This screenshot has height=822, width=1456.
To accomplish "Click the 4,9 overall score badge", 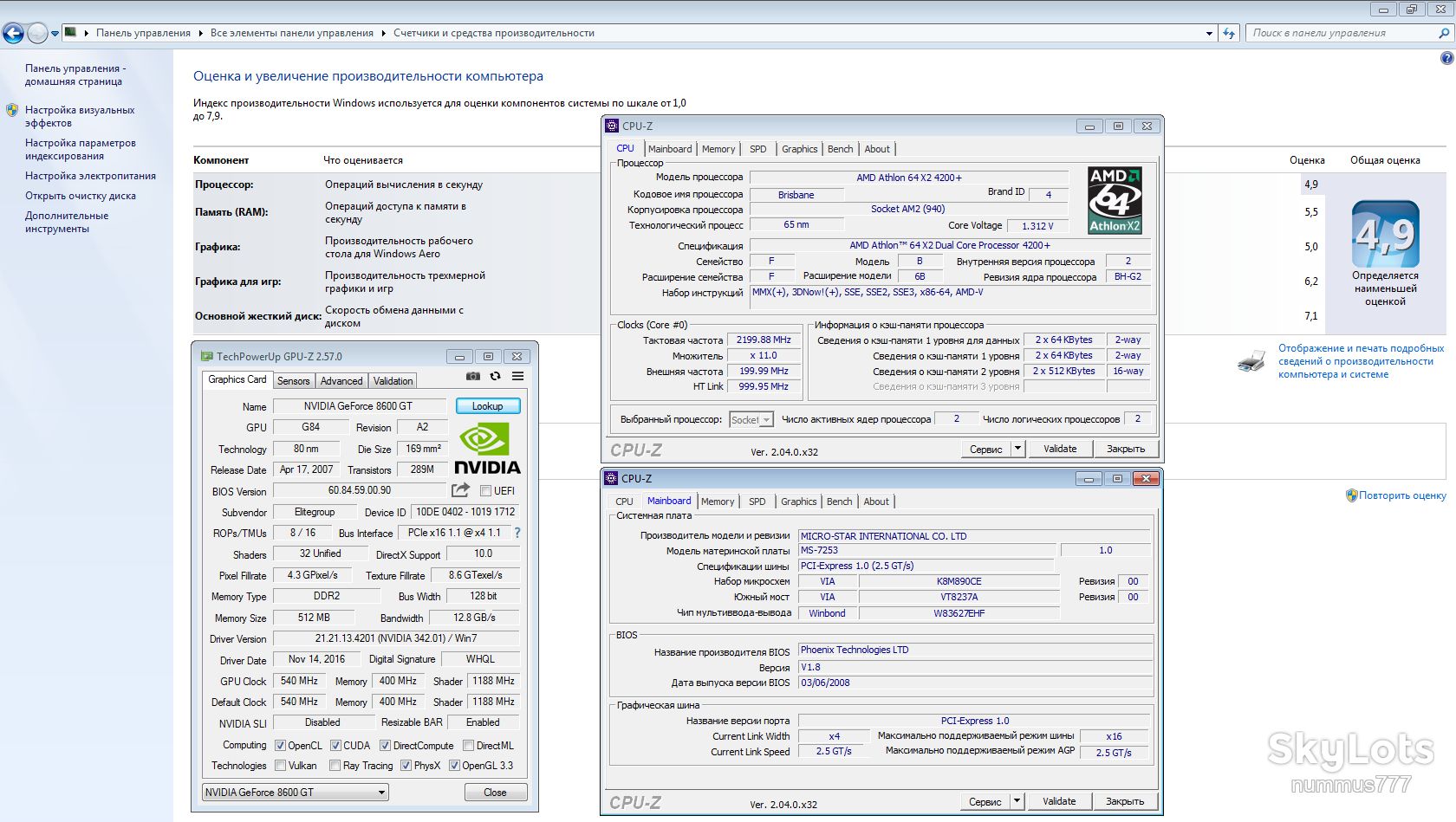I will pyautogui.click(x=1385, y=234).
